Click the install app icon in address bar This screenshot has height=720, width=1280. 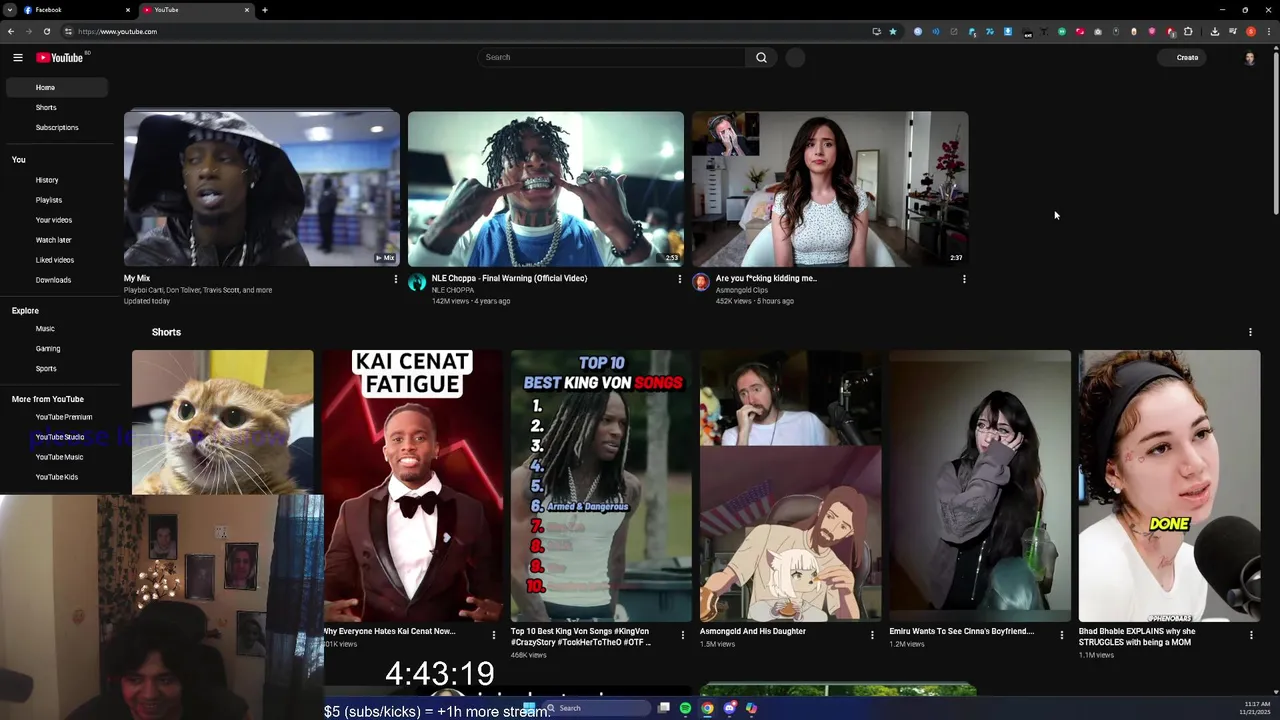876,31
